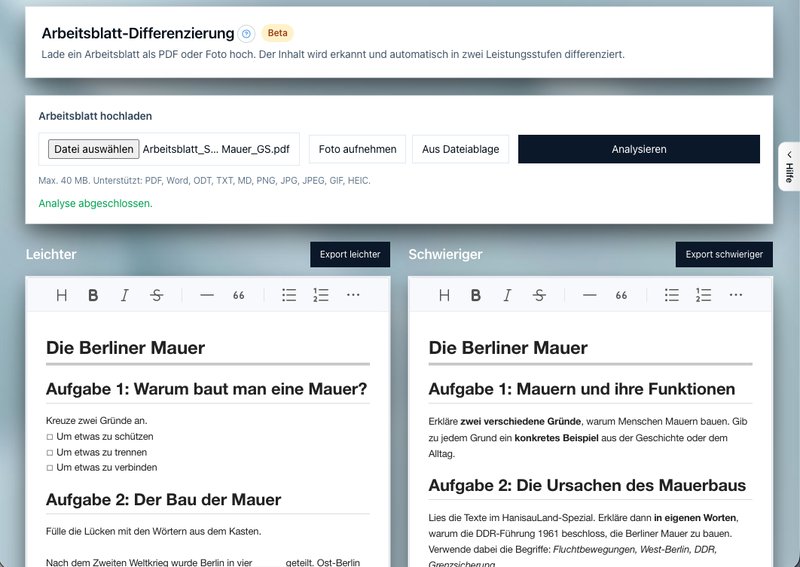Screen dimensions: 800x567
Task: Click 'Aufgabe 1: Mauern und ihre Funktionen' heading
Action: tap(582, 389)
